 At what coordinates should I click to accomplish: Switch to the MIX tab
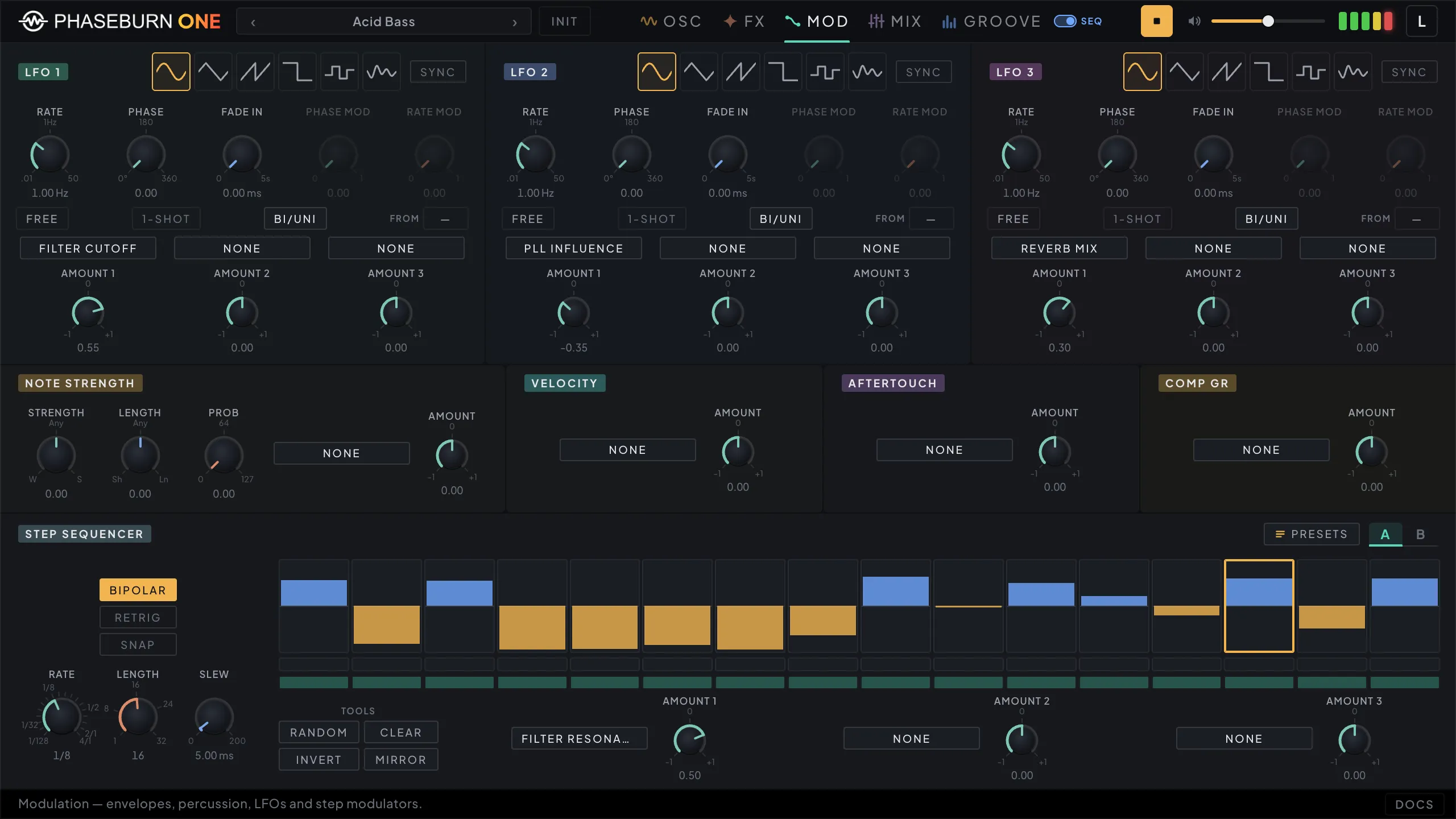(895, 21)
